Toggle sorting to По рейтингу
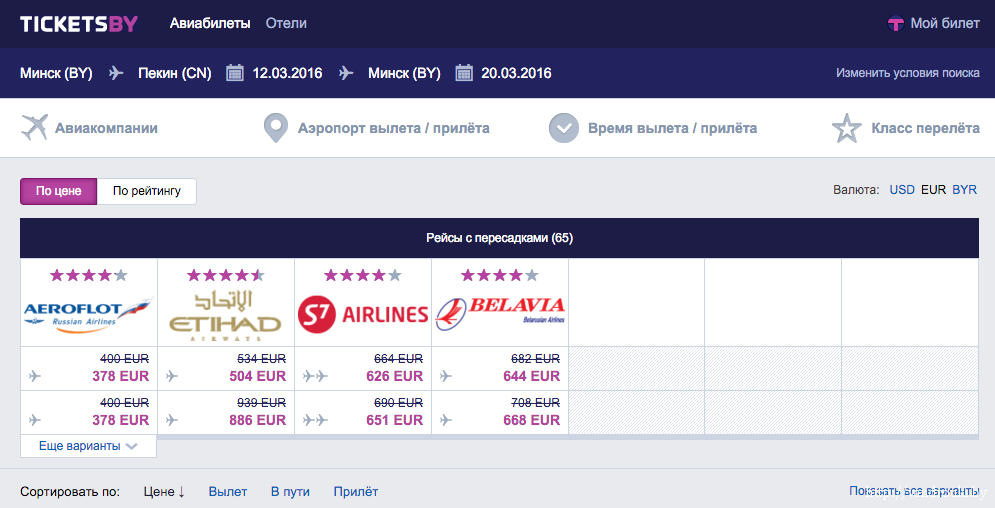Viewport: 995px width, 508px height. coord(147,191)
